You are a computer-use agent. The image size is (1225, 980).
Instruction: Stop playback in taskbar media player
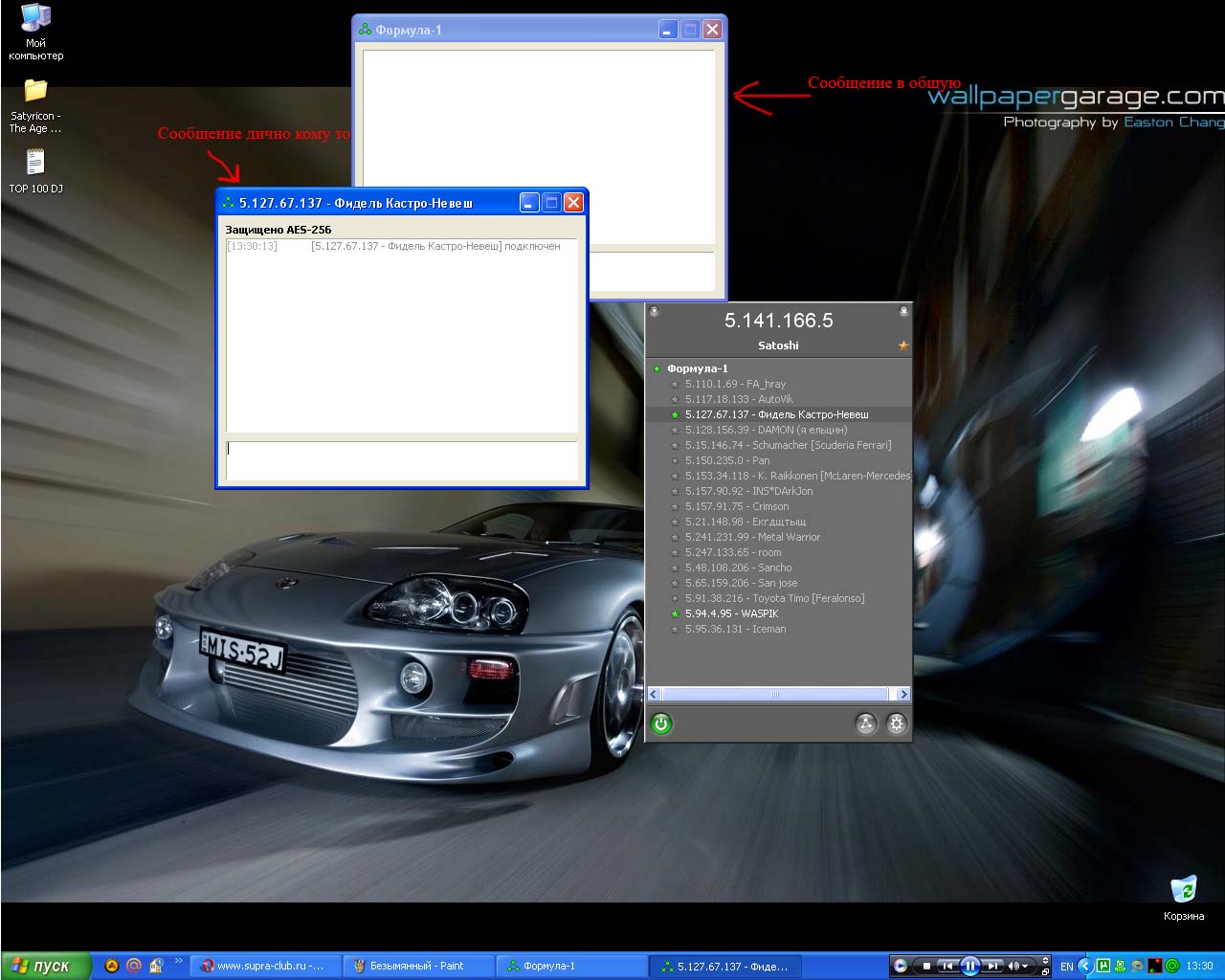pos(926,966)
